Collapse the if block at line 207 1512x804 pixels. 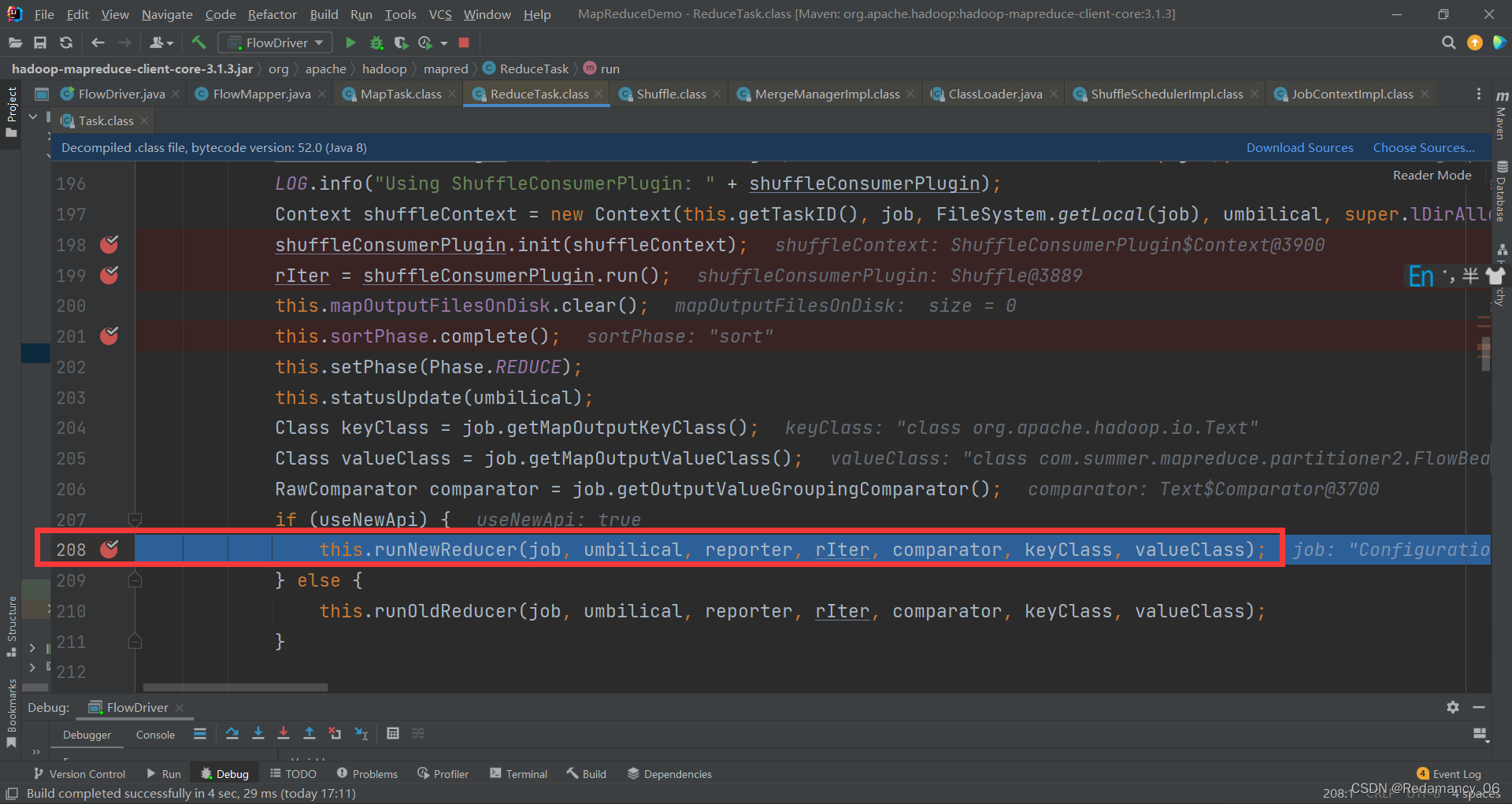[x=135, y=519]
